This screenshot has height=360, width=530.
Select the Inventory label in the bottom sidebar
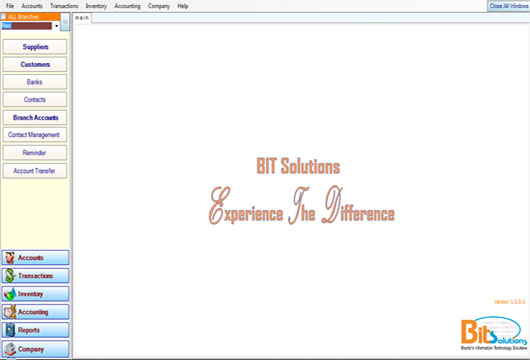pos(30,294)
